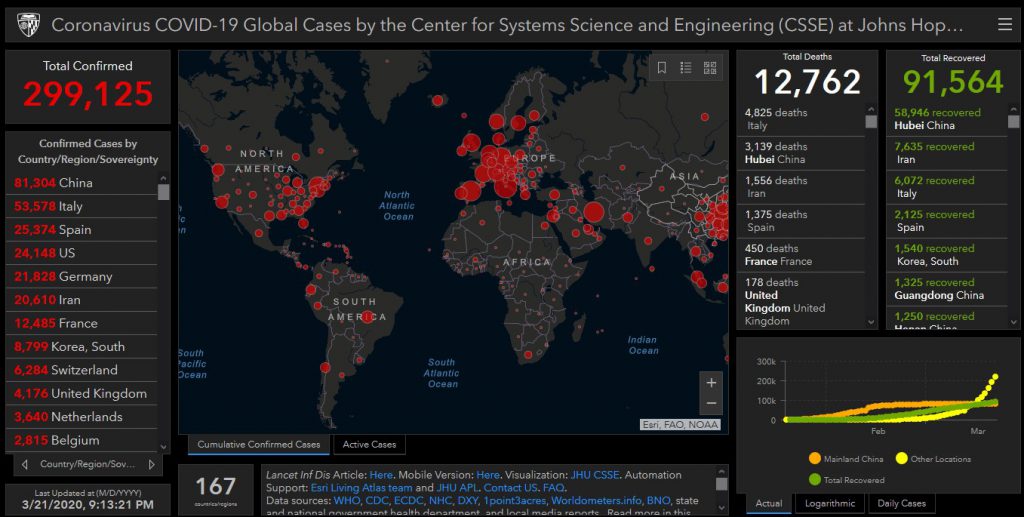Select Korea, South row with 8,799 cases
Screen dimensions: 1024x517
(x=82, y=347)
